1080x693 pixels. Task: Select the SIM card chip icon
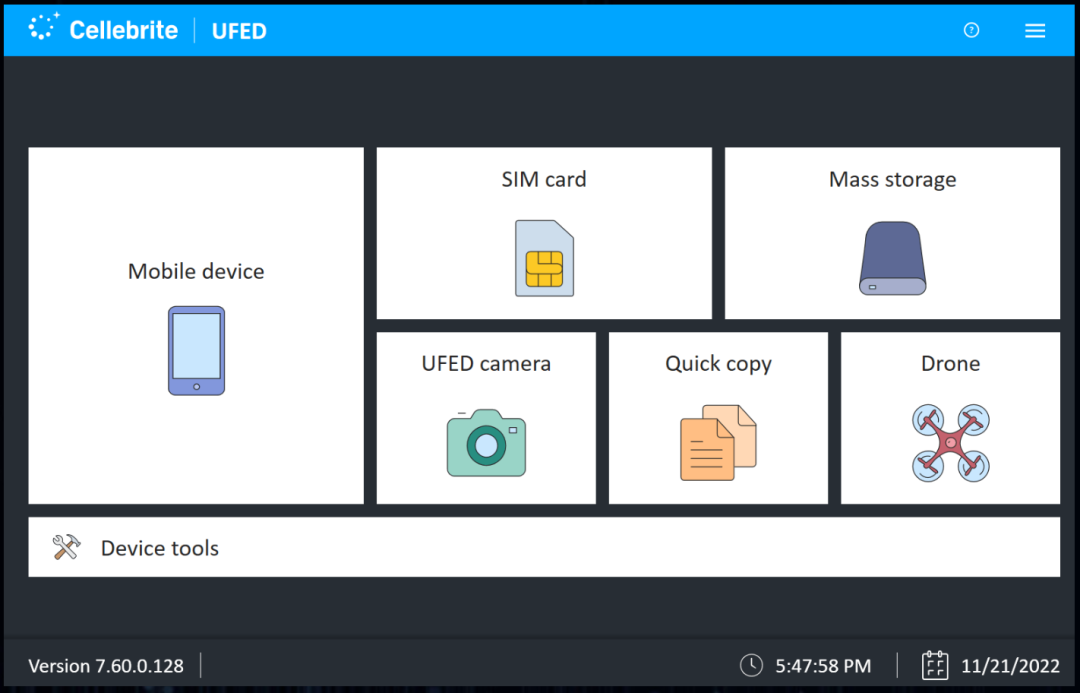pyautogui.click(x=544, y=258)
